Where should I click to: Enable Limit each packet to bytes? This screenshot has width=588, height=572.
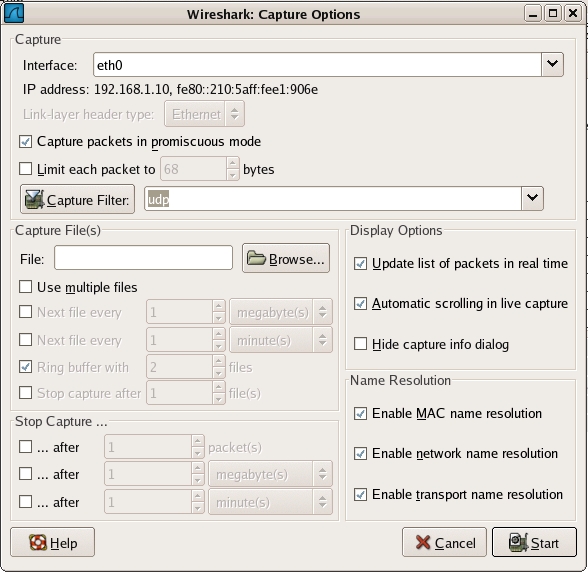26,169
